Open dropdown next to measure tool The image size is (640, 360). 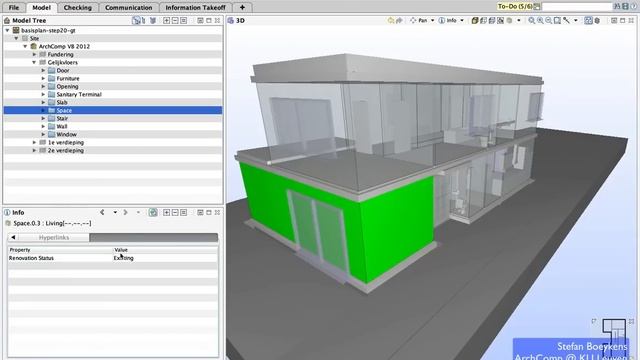(x=576, y=20)
